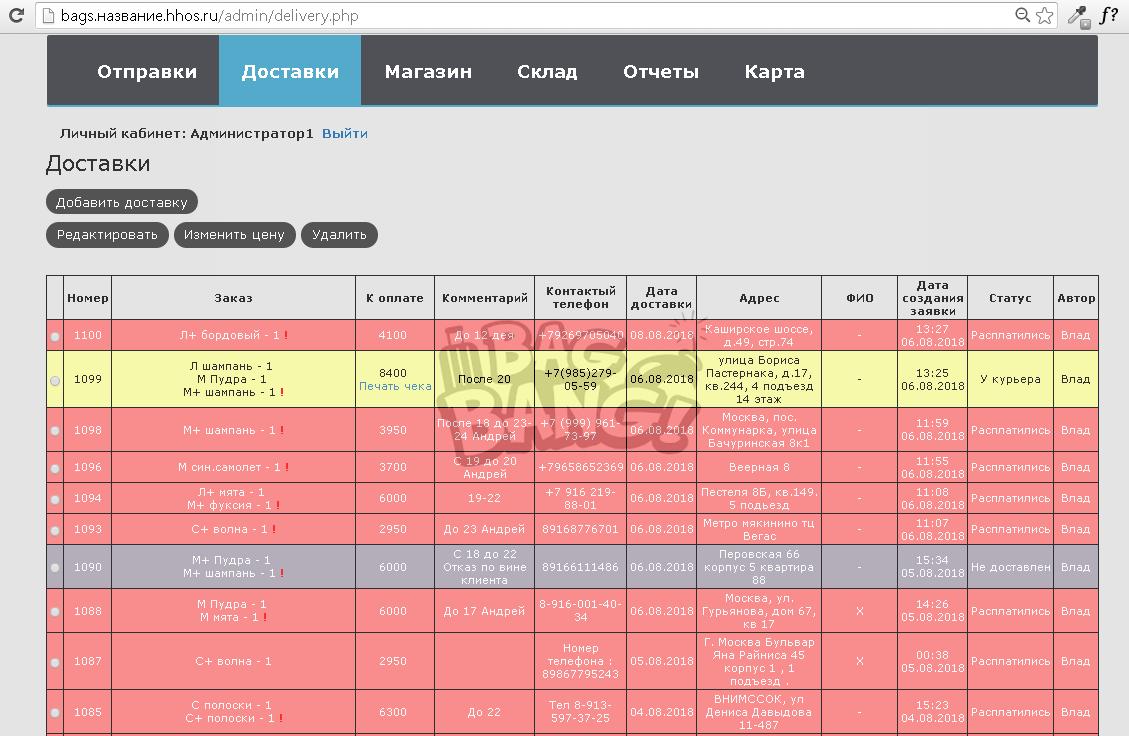Screen dimensions: 1129x736
Task: Click the Адрес column header
Action: 759,298
